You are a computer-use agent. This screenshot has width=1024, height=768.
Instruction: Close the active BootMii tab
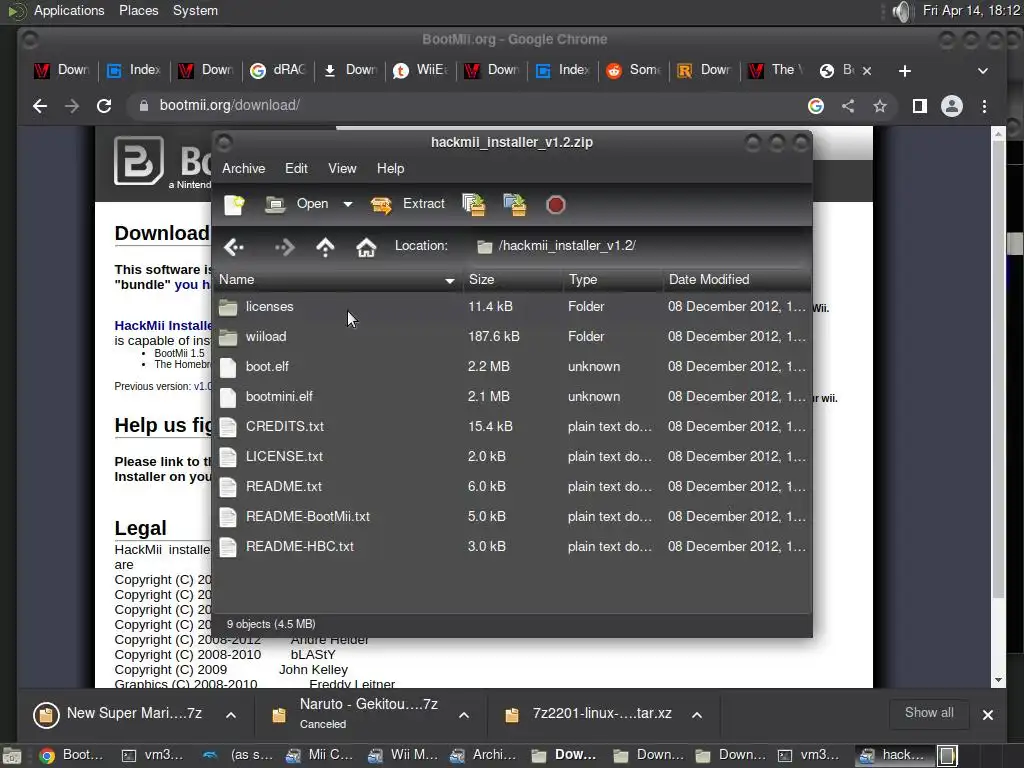pos(867,71)
